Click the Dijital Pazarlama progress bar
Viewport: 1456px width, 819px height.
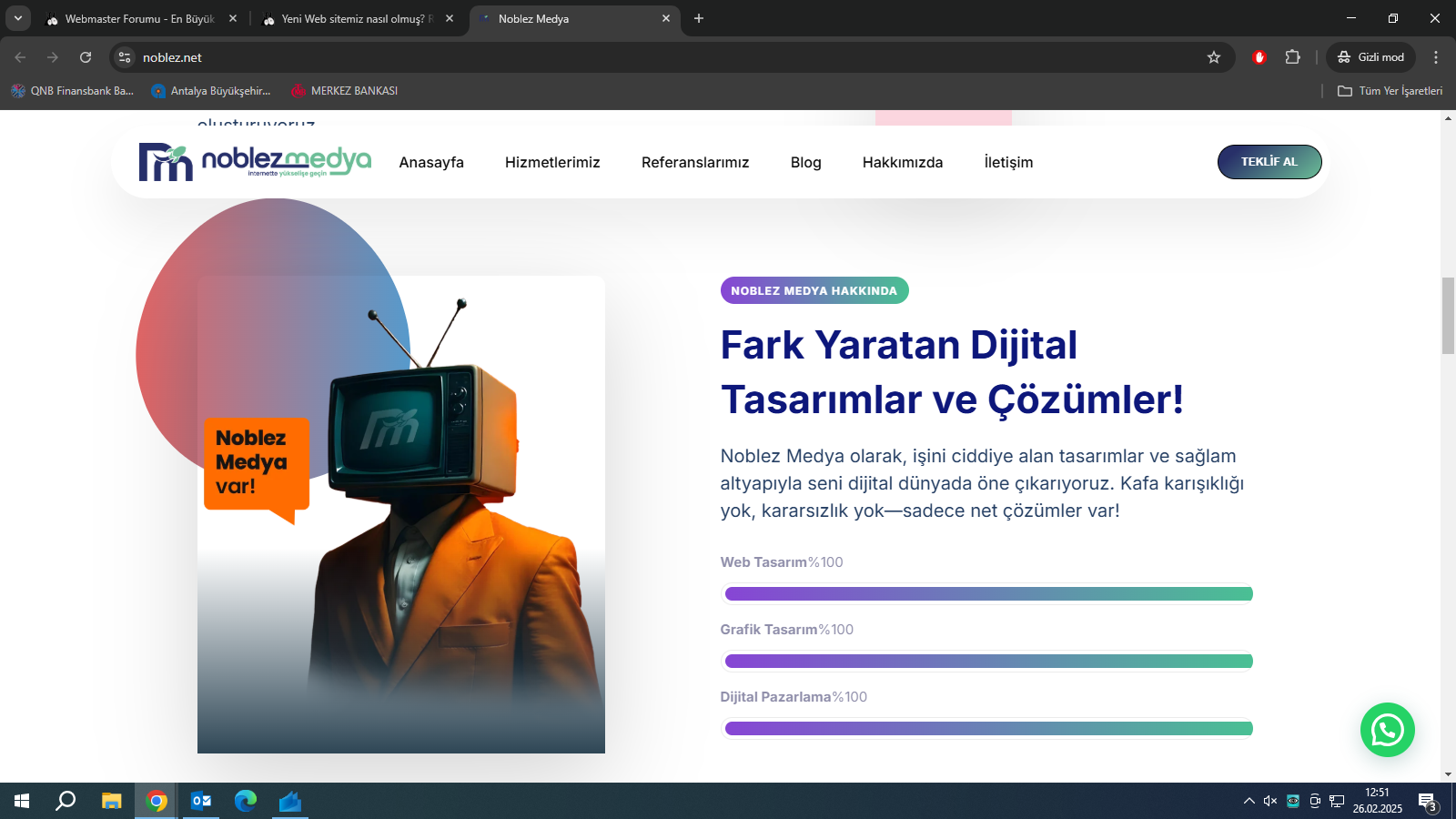(x=988, y=729)
